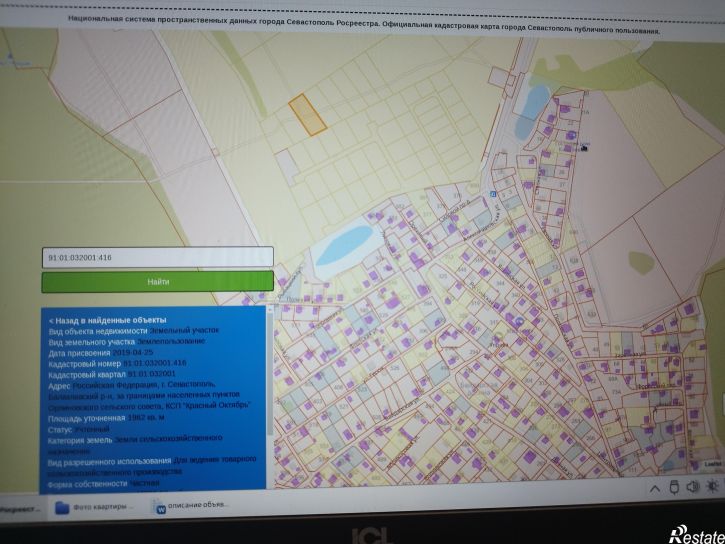Select the Кадастровый номер value in panel
Viewport: 725px width, 544px height.
(x=156, y=363)
